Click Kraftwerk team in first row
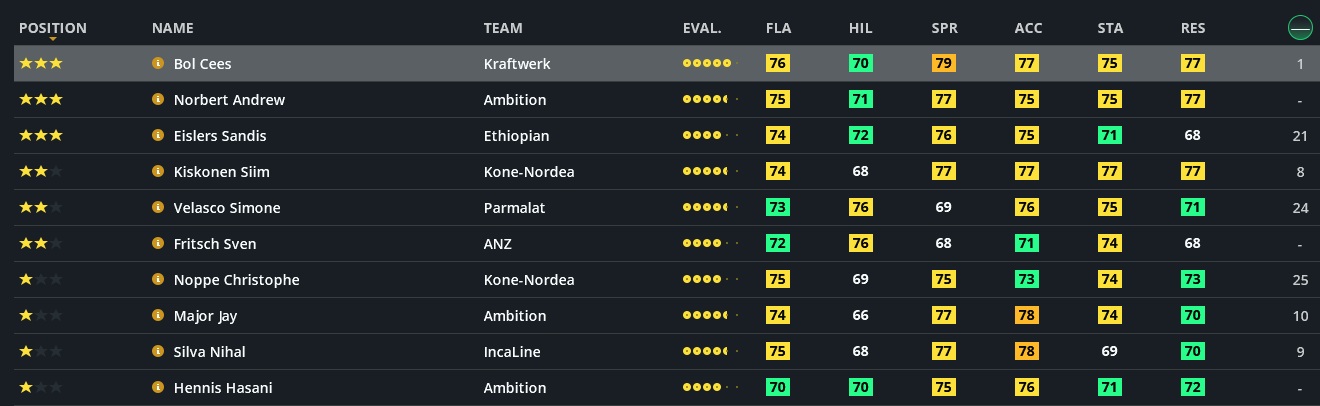This screenshot has height=406, width=1320. click(x=517, y=63)
